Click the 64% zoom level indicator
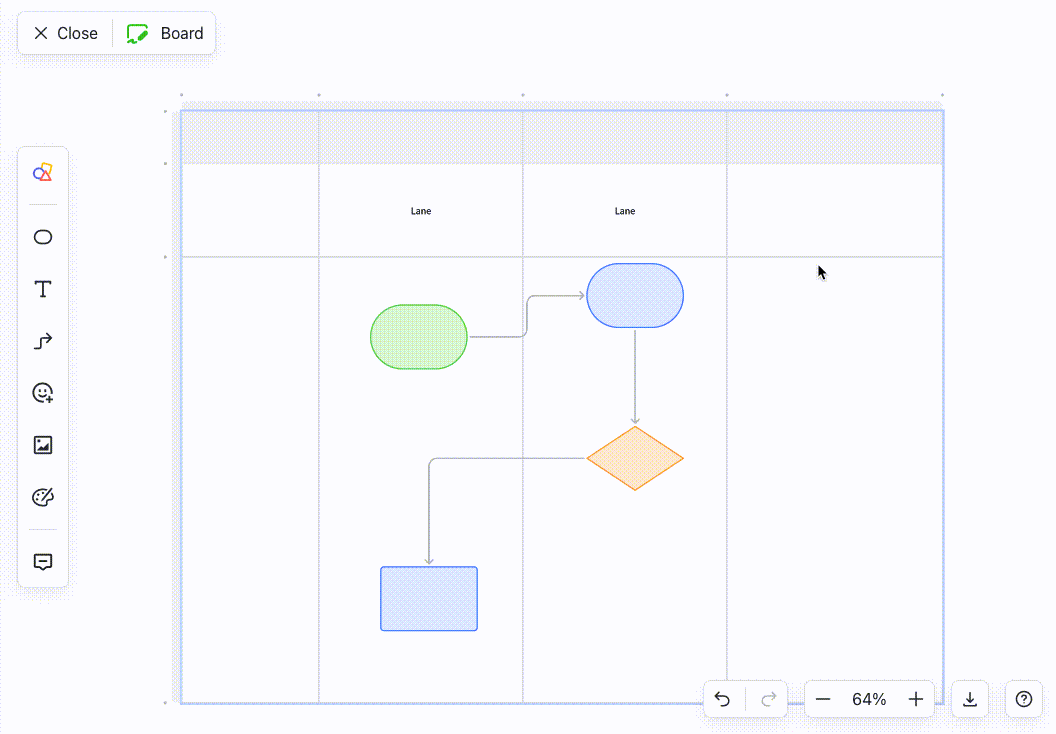This screenshot has width=1056, height=734. (869, 699)
